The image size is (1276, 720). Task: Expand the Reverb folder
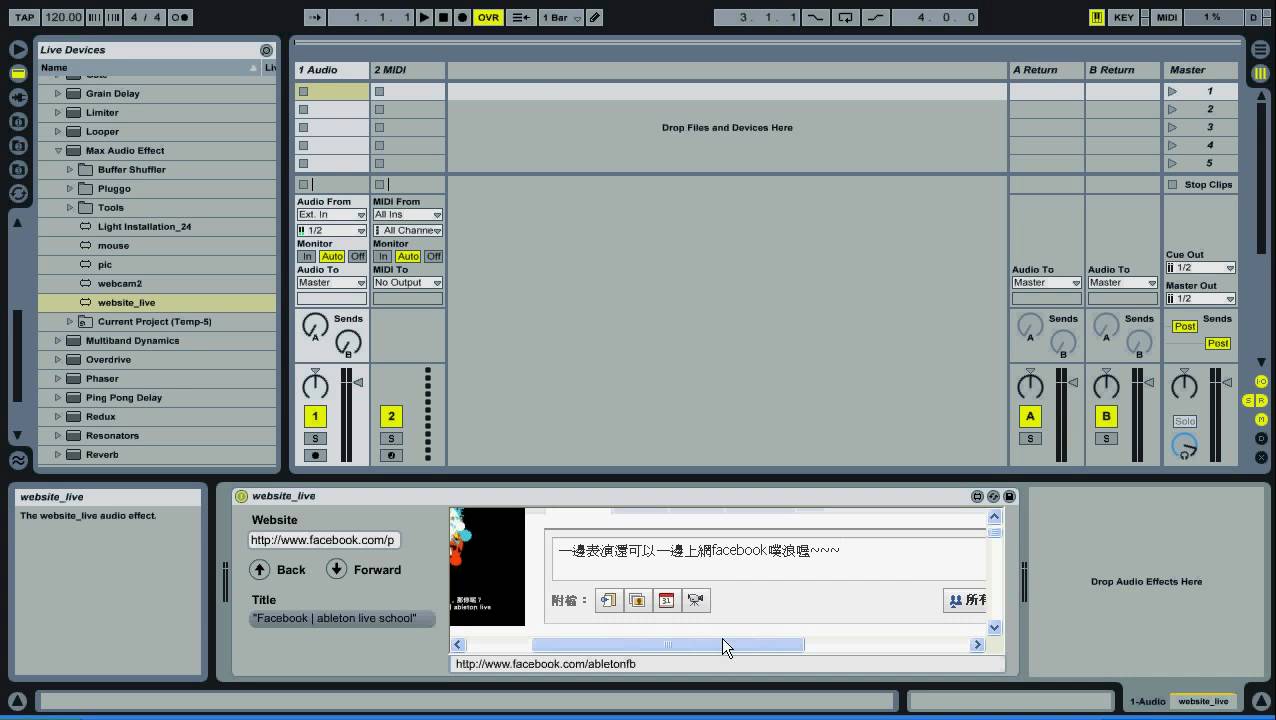click(x=58, y=455)
